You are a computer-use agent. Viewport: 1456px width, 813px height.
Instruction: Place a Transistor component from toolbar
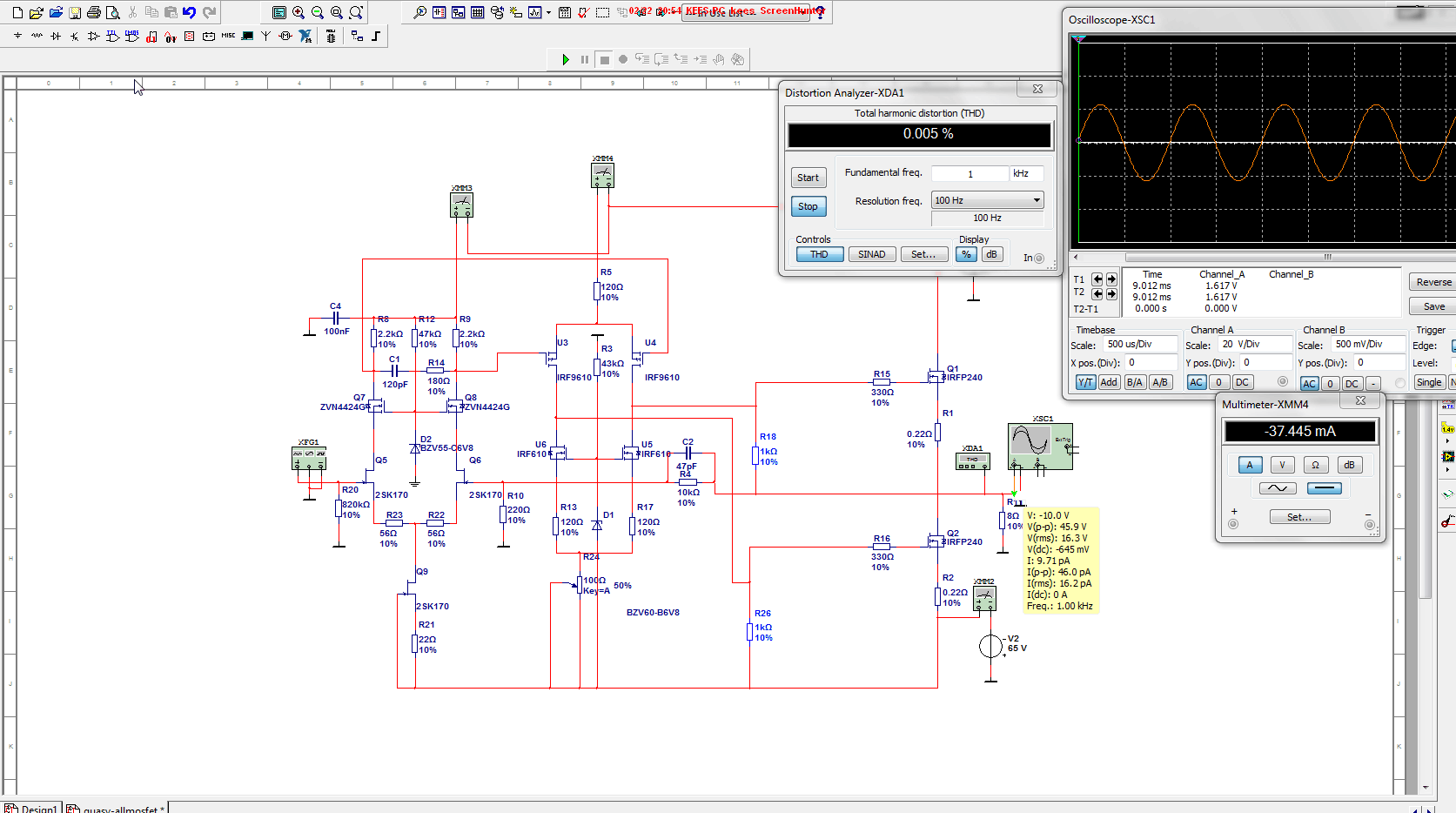pyautogui.click(x=75, y=36)
